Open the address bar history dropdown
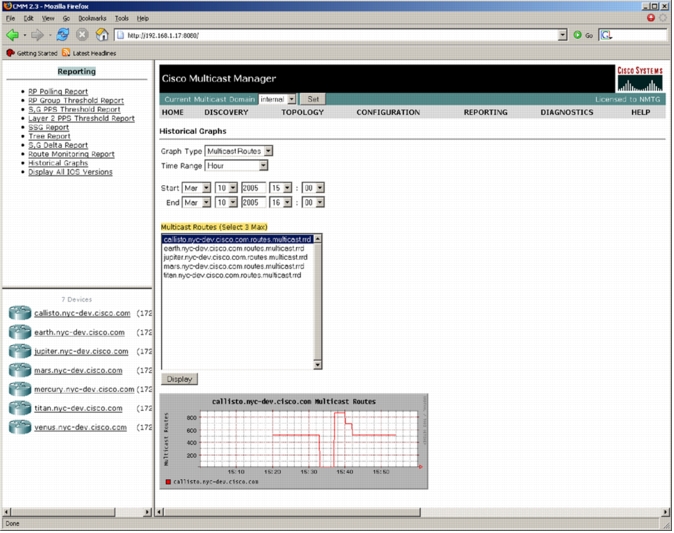Viewport: 674px width, 533px height. coord(562,35)
